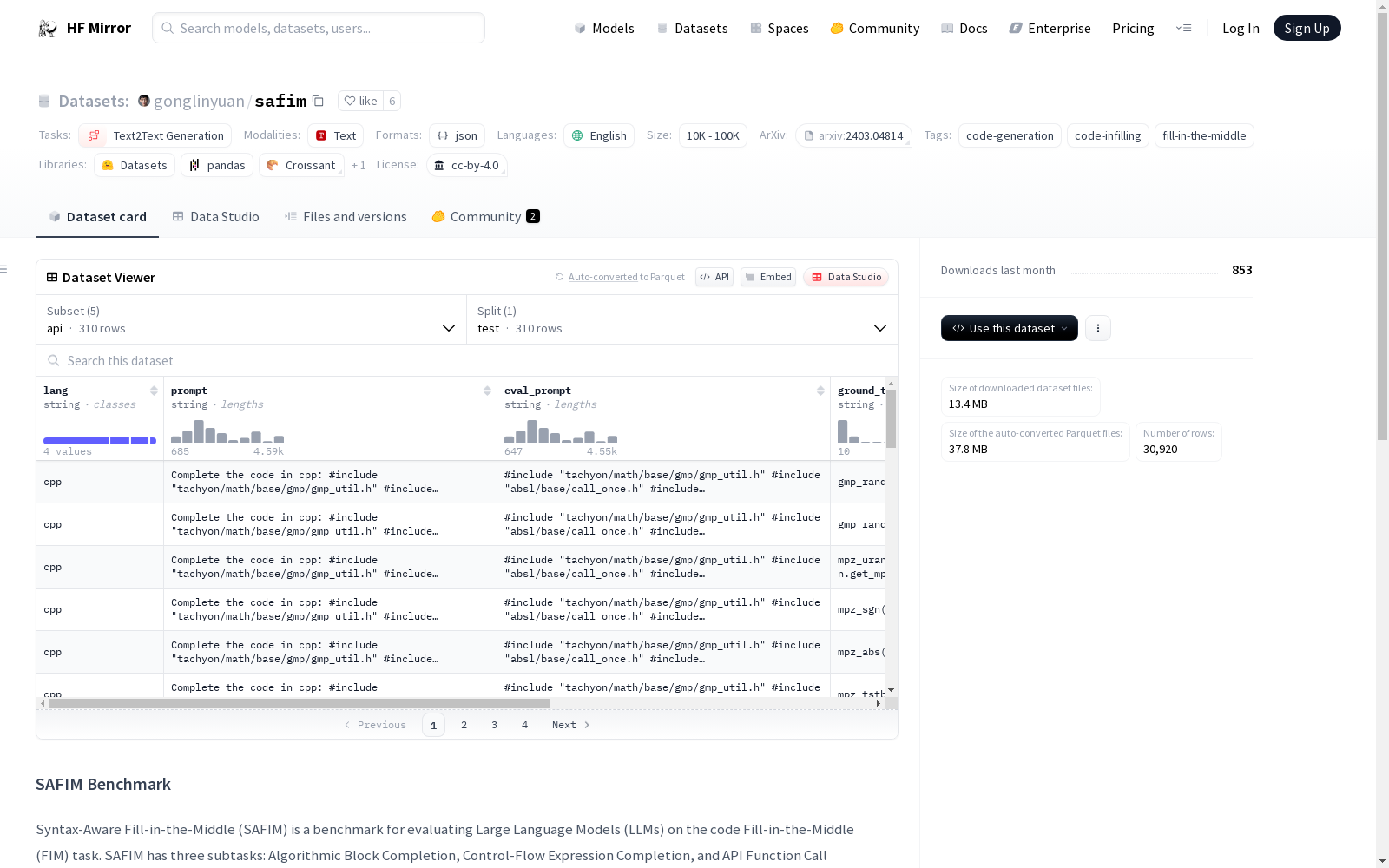Screen dimensions: 1389x868
Task: Open the navigation more-menu list icon
Action: tap(1183, 28)
